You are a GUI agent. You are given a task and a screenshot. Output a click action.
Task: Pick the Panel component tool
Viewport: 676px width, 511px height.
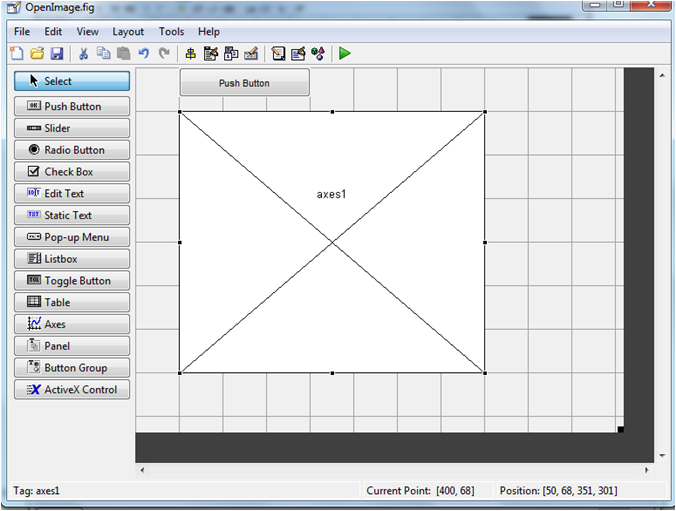[72, 346]
